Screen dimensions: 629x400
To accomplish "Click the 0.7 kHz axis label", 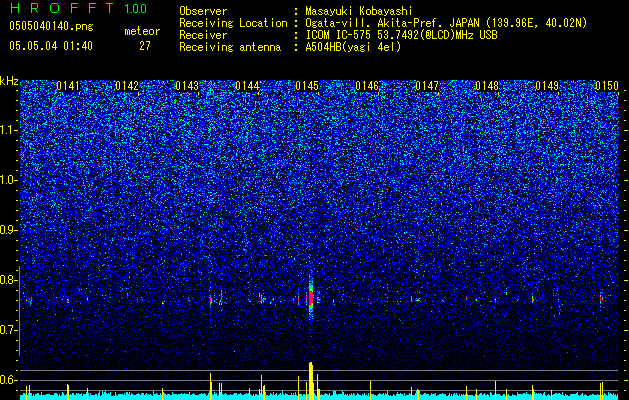I will point(9,330).
